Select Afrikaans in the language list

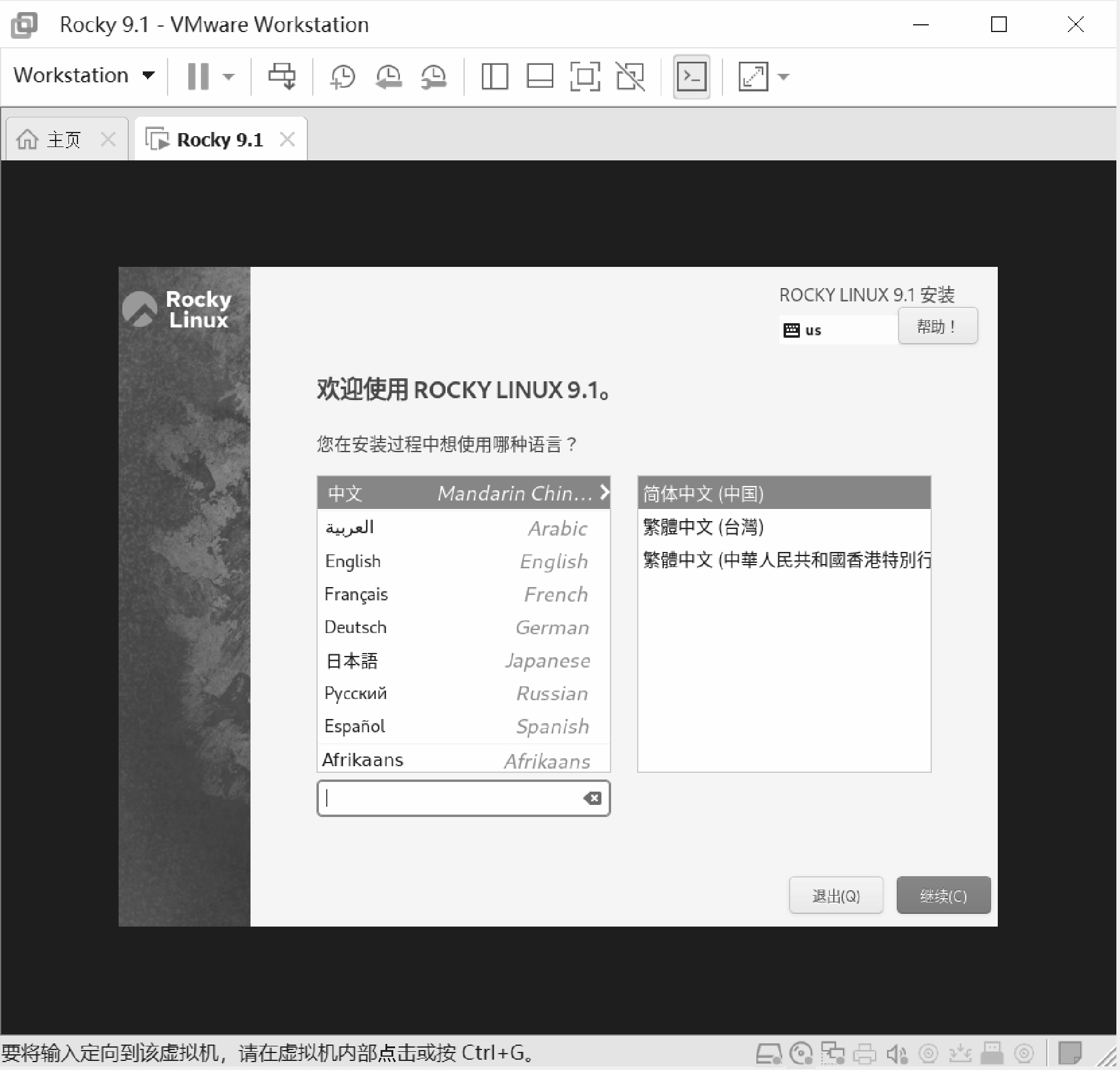click(x=463, y=759)
